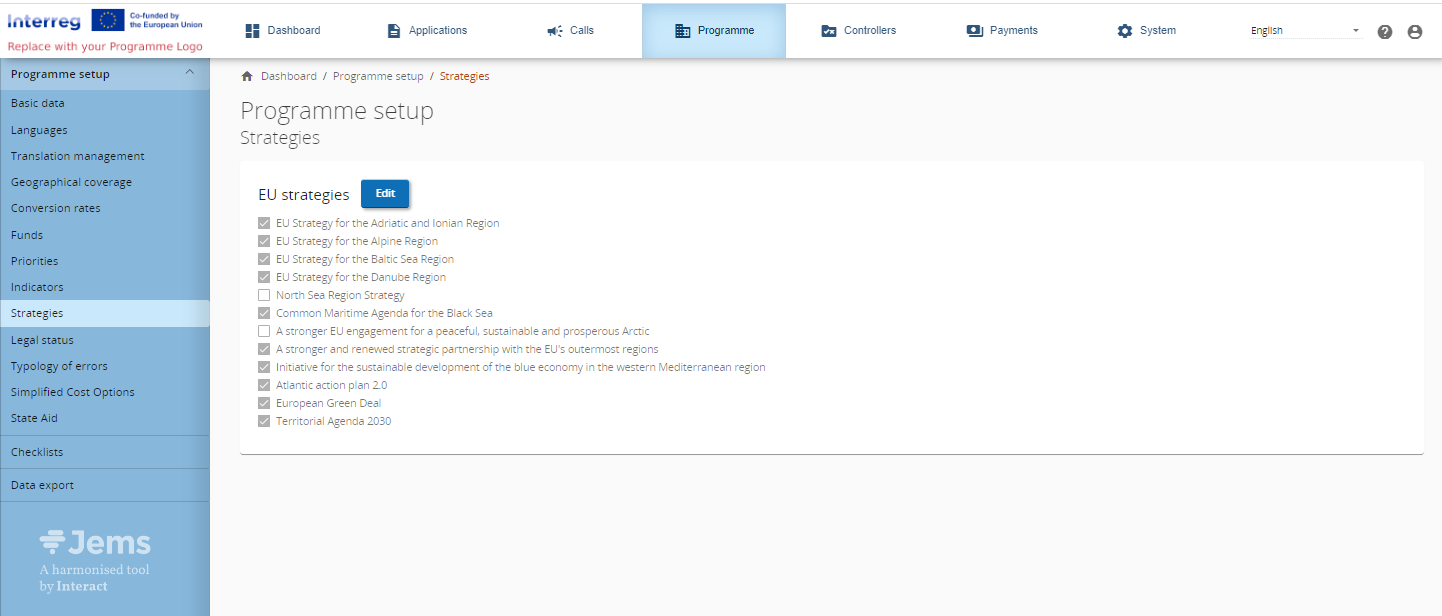
Task: Click the Dashboard grid icon in top navigation
Action: [x=253, y=31]
